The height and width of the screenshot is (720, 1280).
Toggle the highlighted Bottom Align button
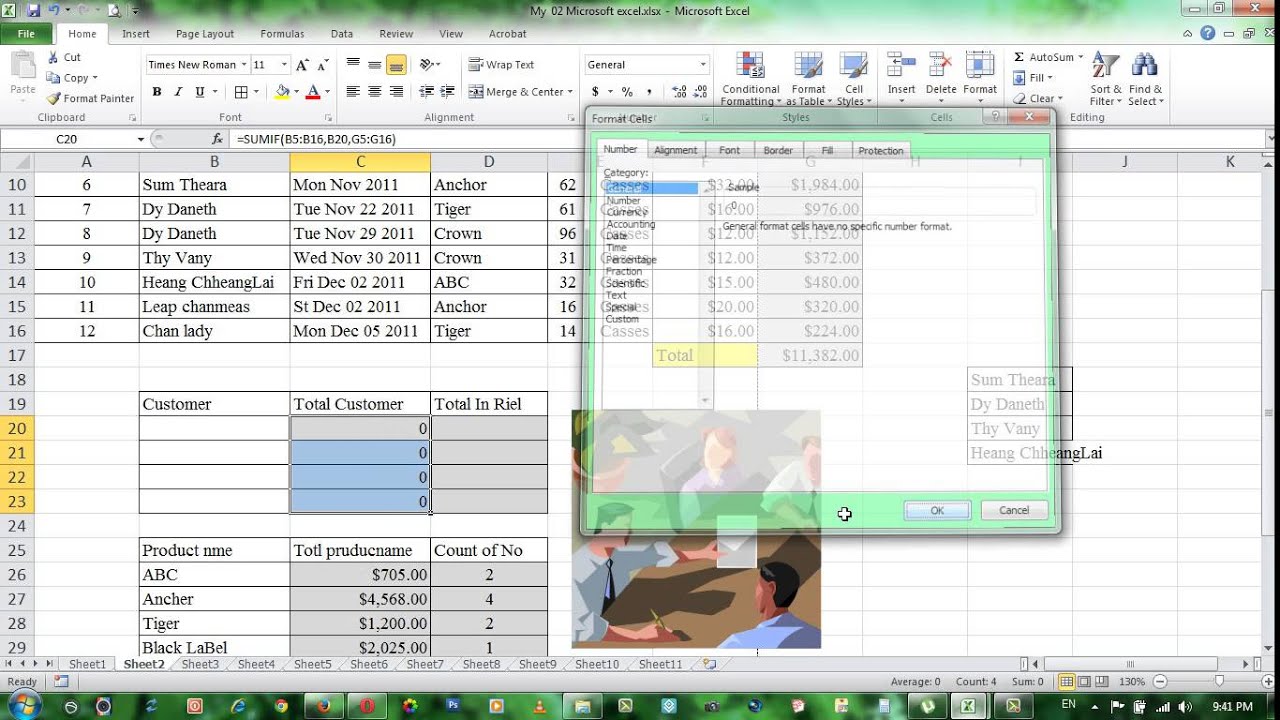click(396, 64)
